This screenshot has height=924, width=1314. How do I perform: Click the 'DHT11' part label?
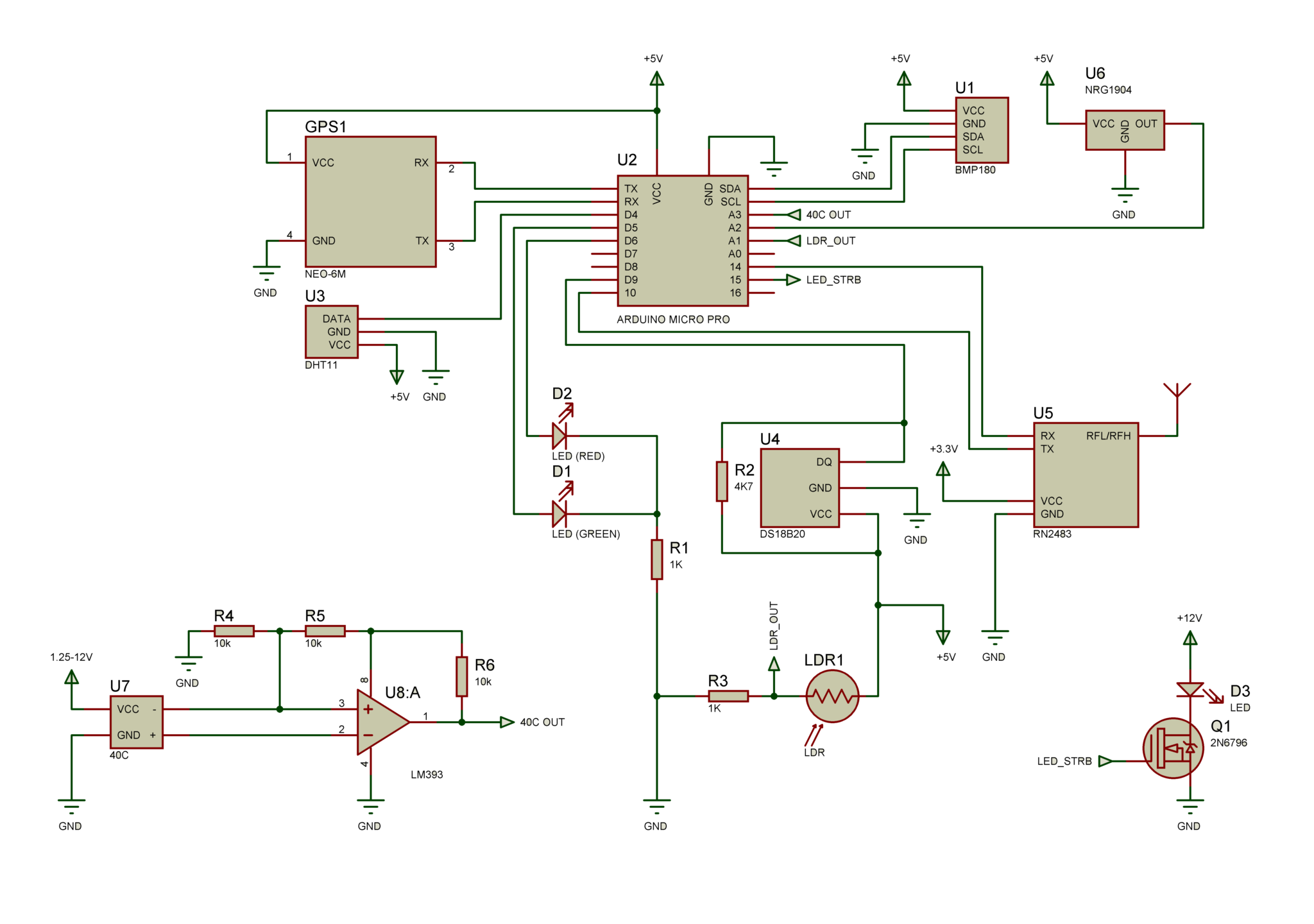321,365
